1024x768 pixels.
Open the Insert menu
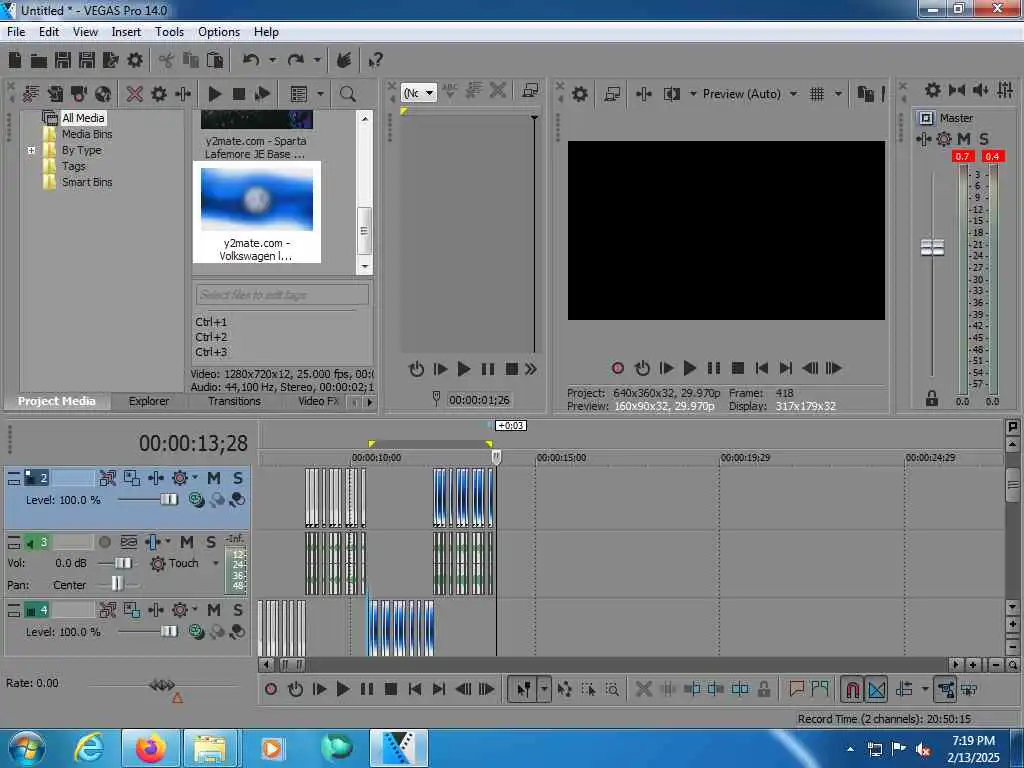point(126,32)
